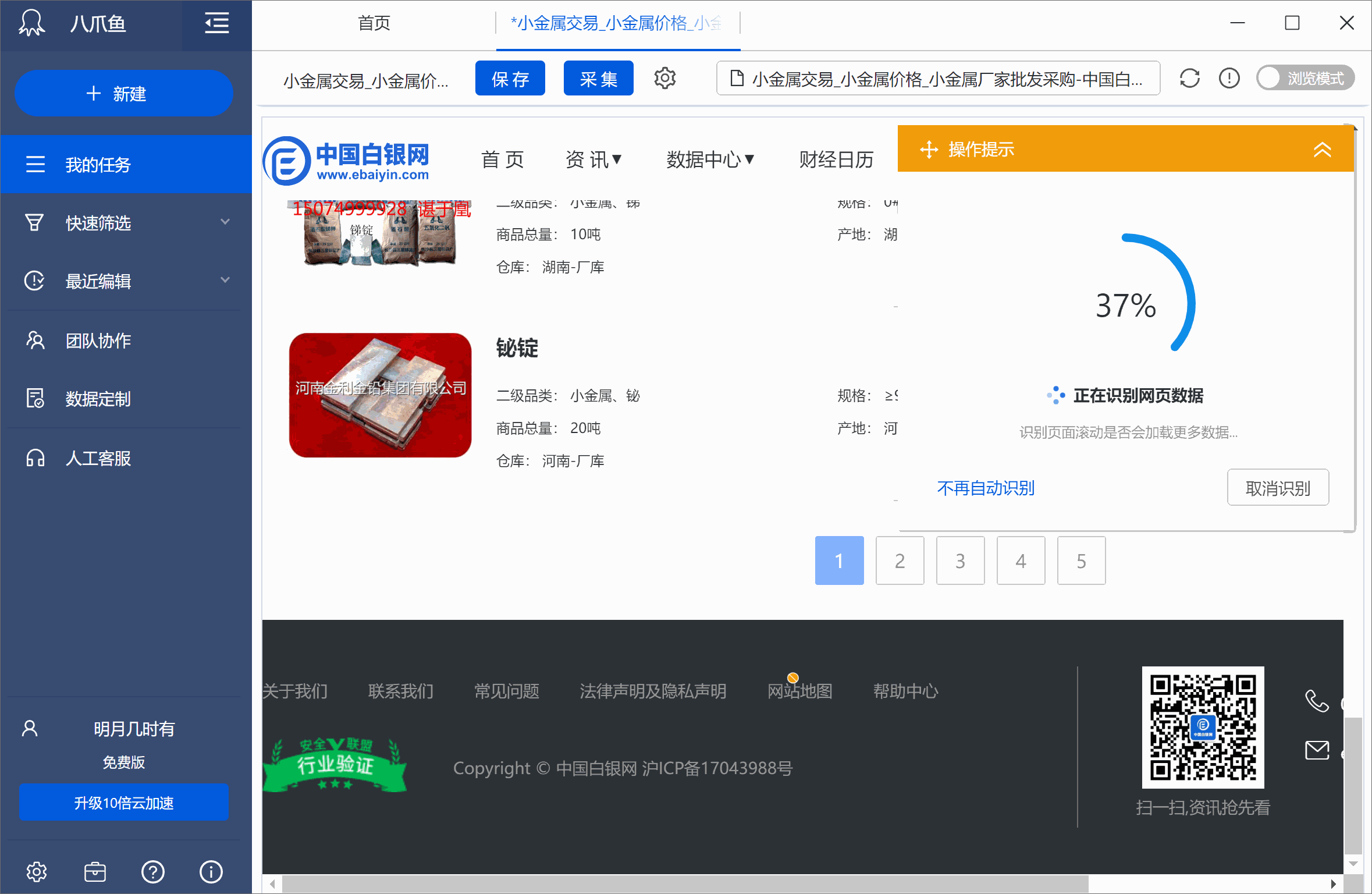The image size is (1372, 894).
Task: Open the toolbox briefcase icon
Action: pos(95,871)
